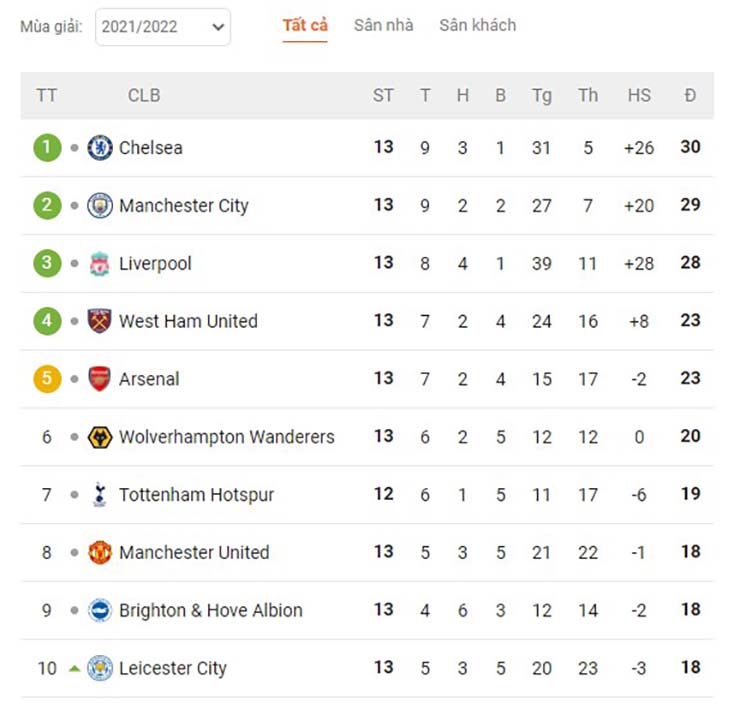Click the orange rank 5 badge
The height and width of the screenshot is (708, 740).
click(x=47, y=379)
